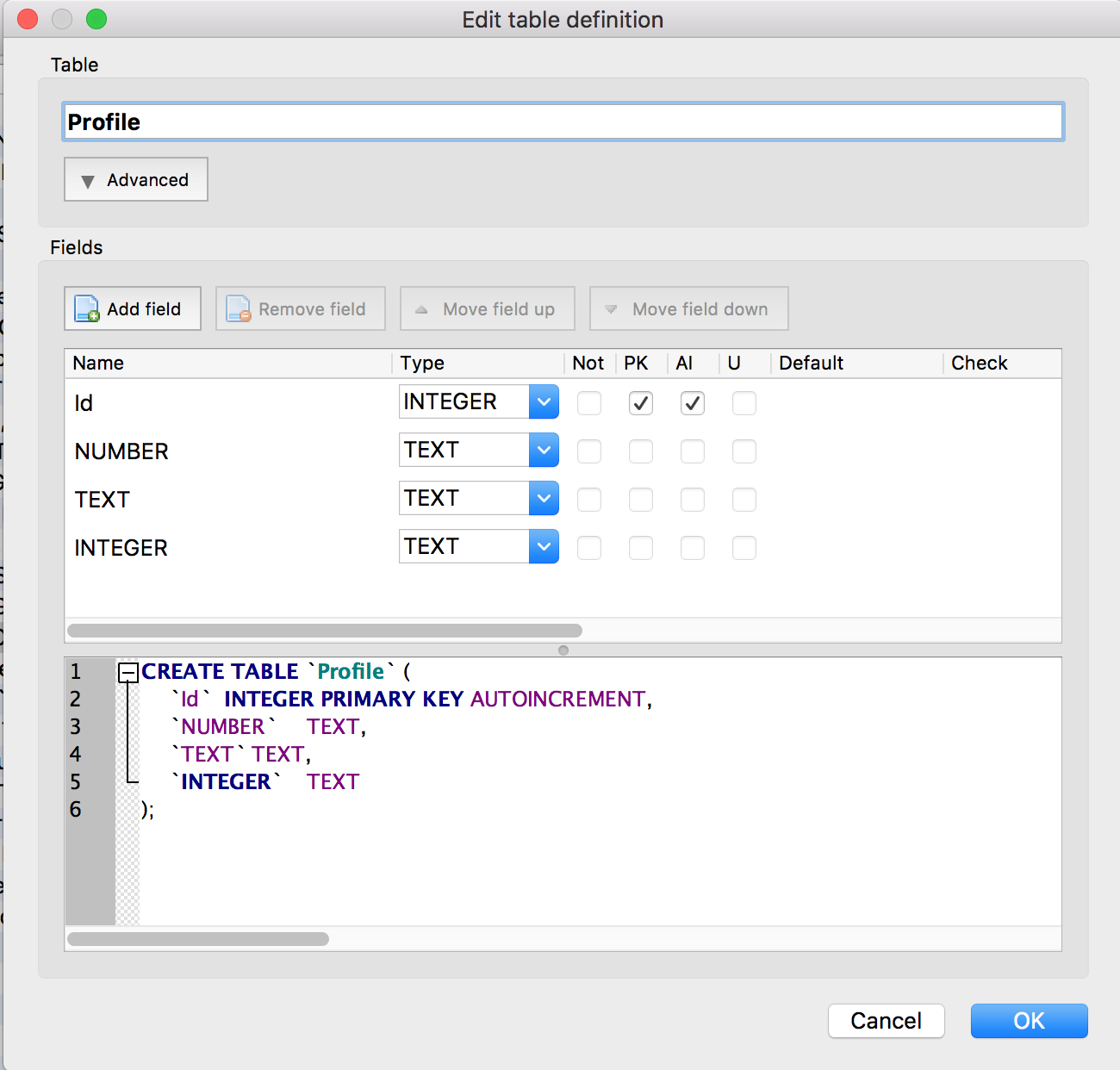Edit the Profile table name field
This screenshot has width=1120, height=1070.
[x=563, y=121]
